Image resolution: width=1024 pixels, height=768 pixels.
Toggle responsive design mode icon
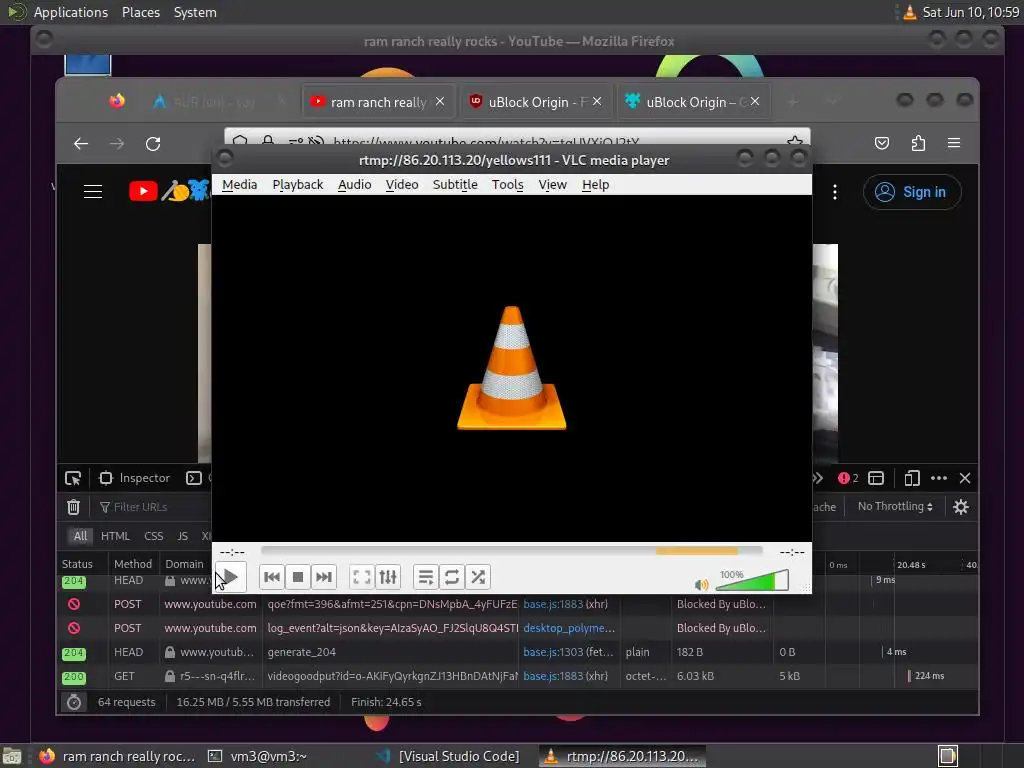pyautogui.click(x=912, y=478)
